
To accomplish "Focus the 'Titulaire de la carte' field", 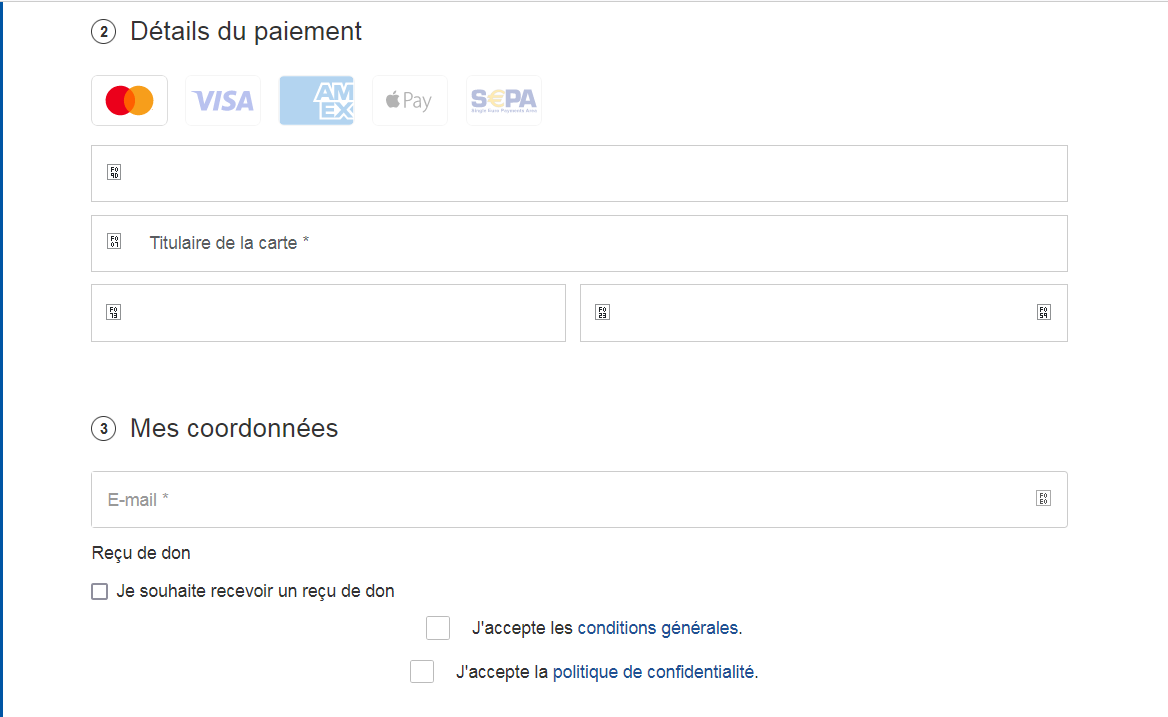I will 600,243.
